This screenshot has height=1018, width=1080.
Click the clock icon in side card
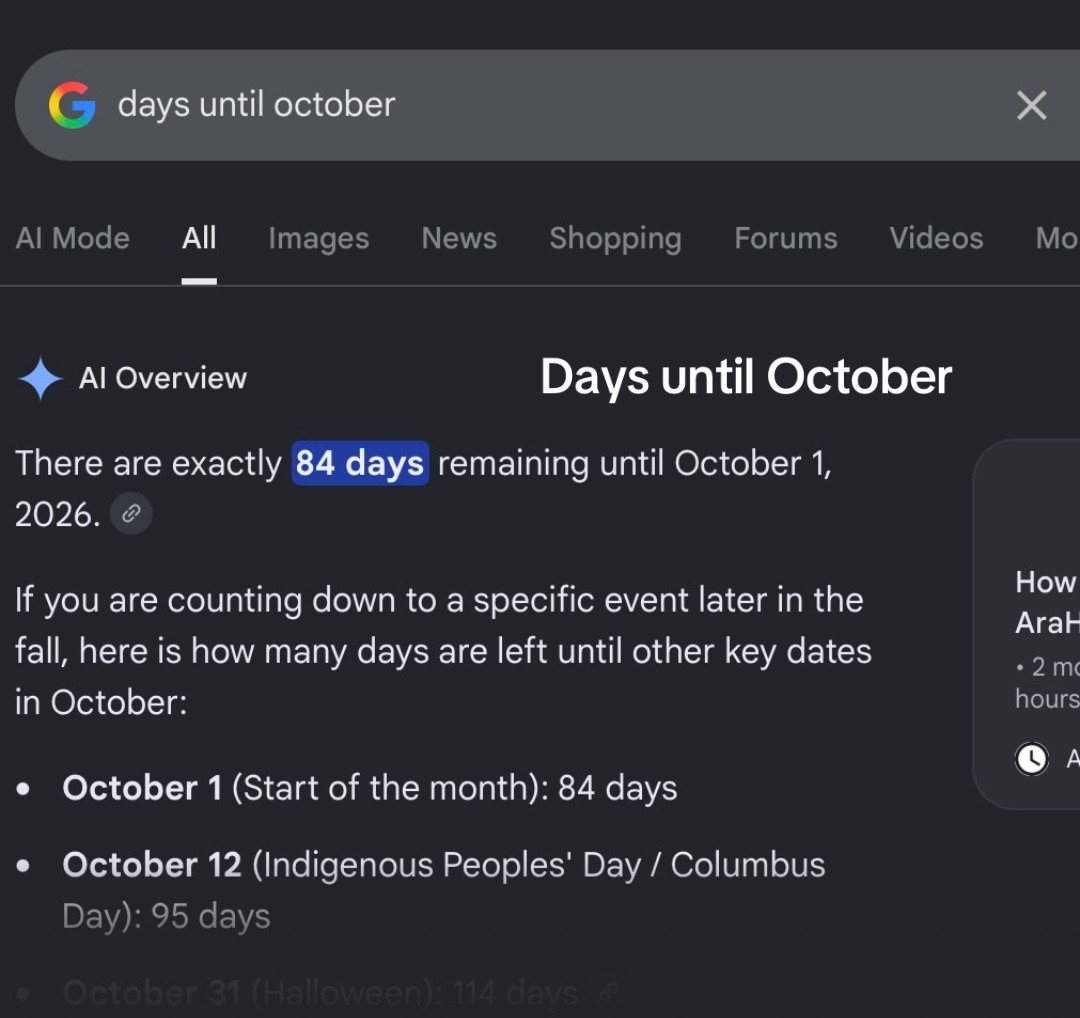pyautogui.click(x=1031, y=759)
